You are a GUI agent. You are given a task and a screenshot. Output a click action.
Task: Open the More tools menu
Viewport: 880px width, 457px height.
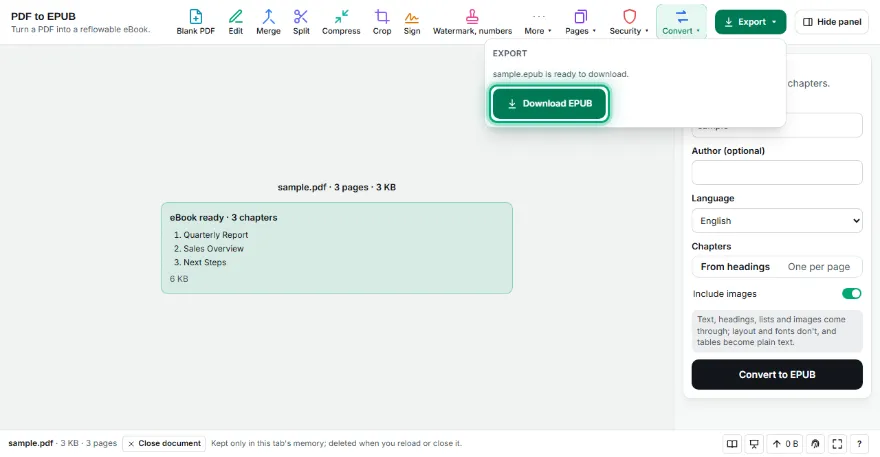click(x=538, y=22)
